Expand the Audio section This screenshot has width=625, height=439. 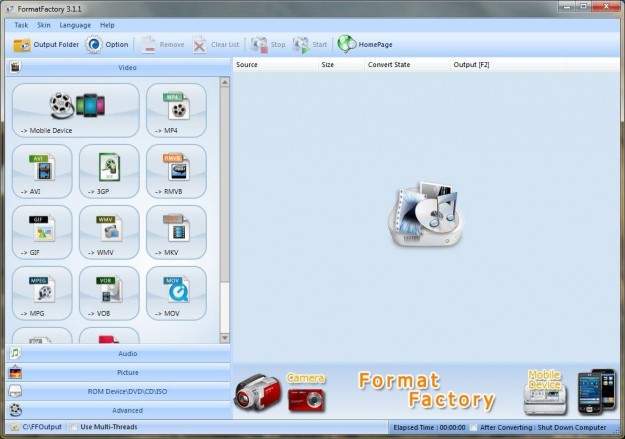pos(118,353)
